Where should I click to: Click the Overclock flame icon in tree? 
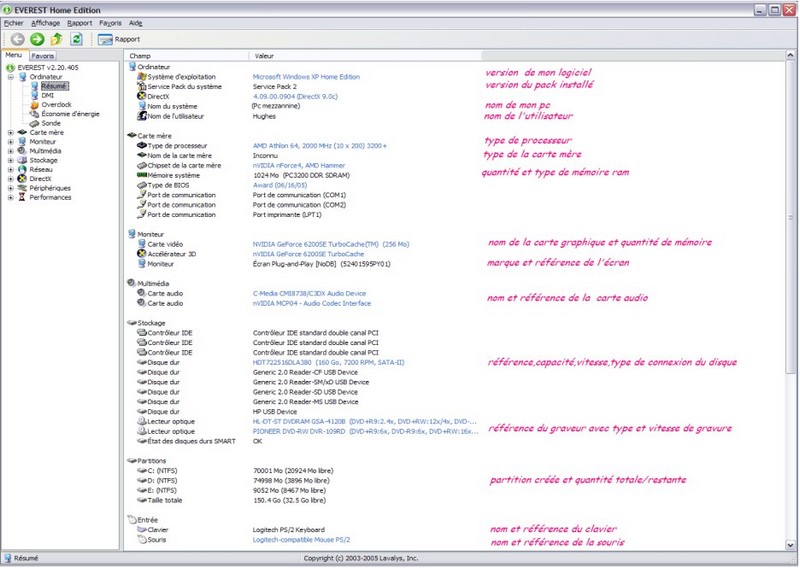34,105
